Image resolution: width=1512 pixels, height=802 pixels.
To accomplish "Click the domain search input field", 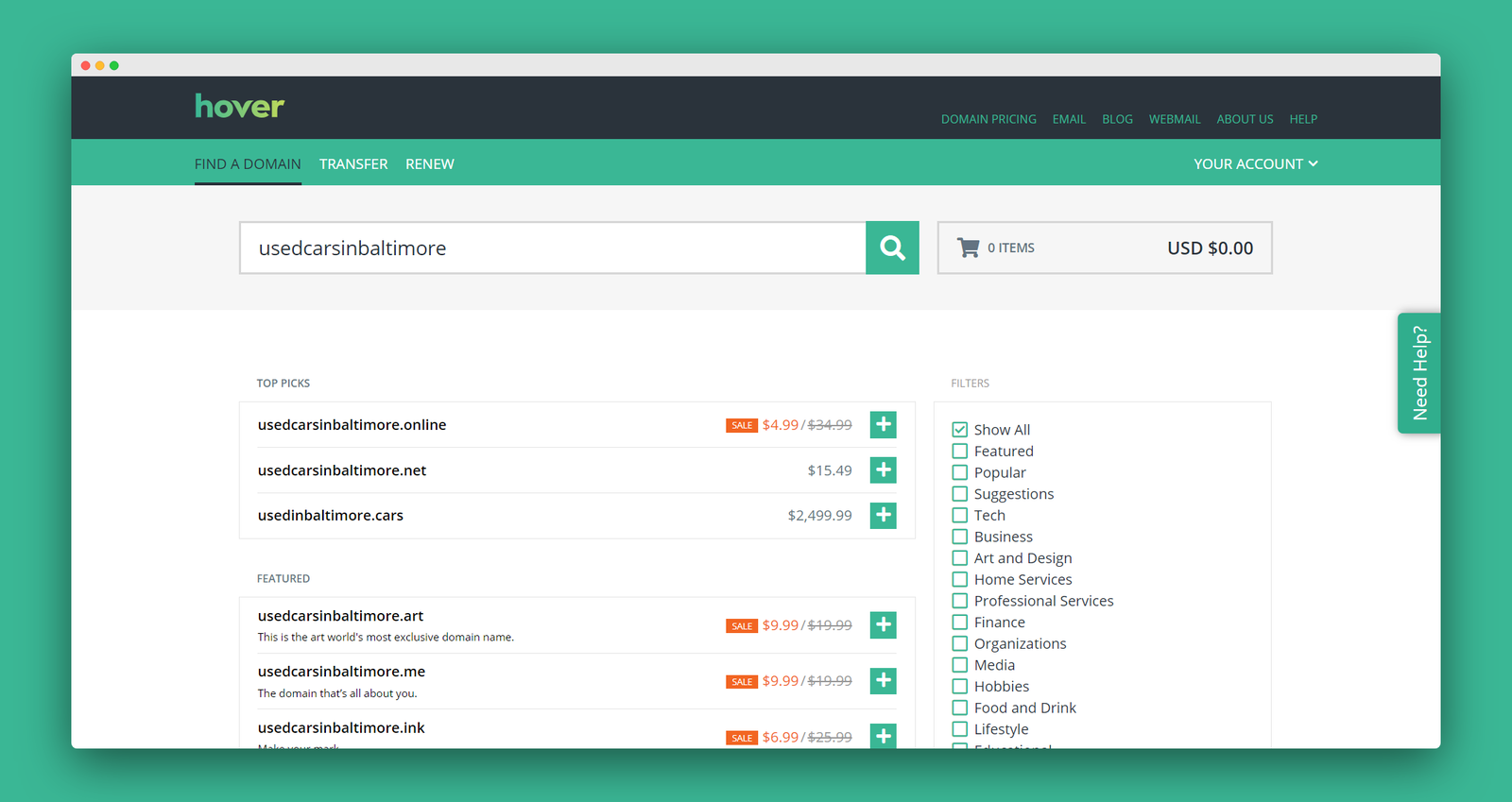I will 553,247.
